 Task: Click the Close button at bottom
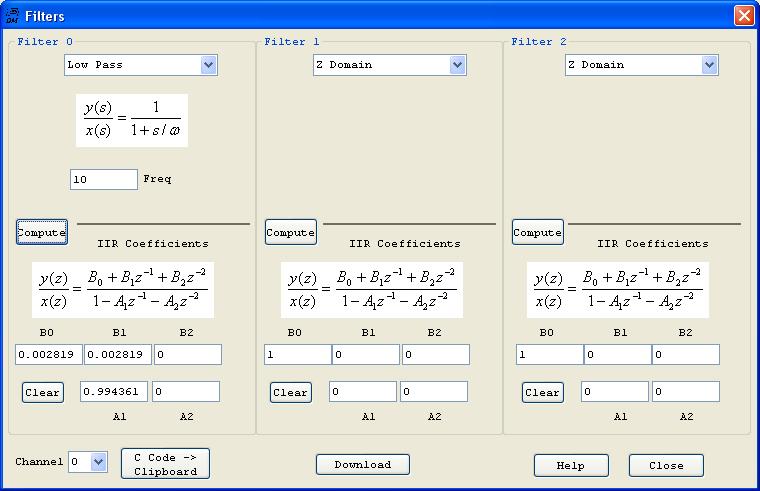pos(666,465)
